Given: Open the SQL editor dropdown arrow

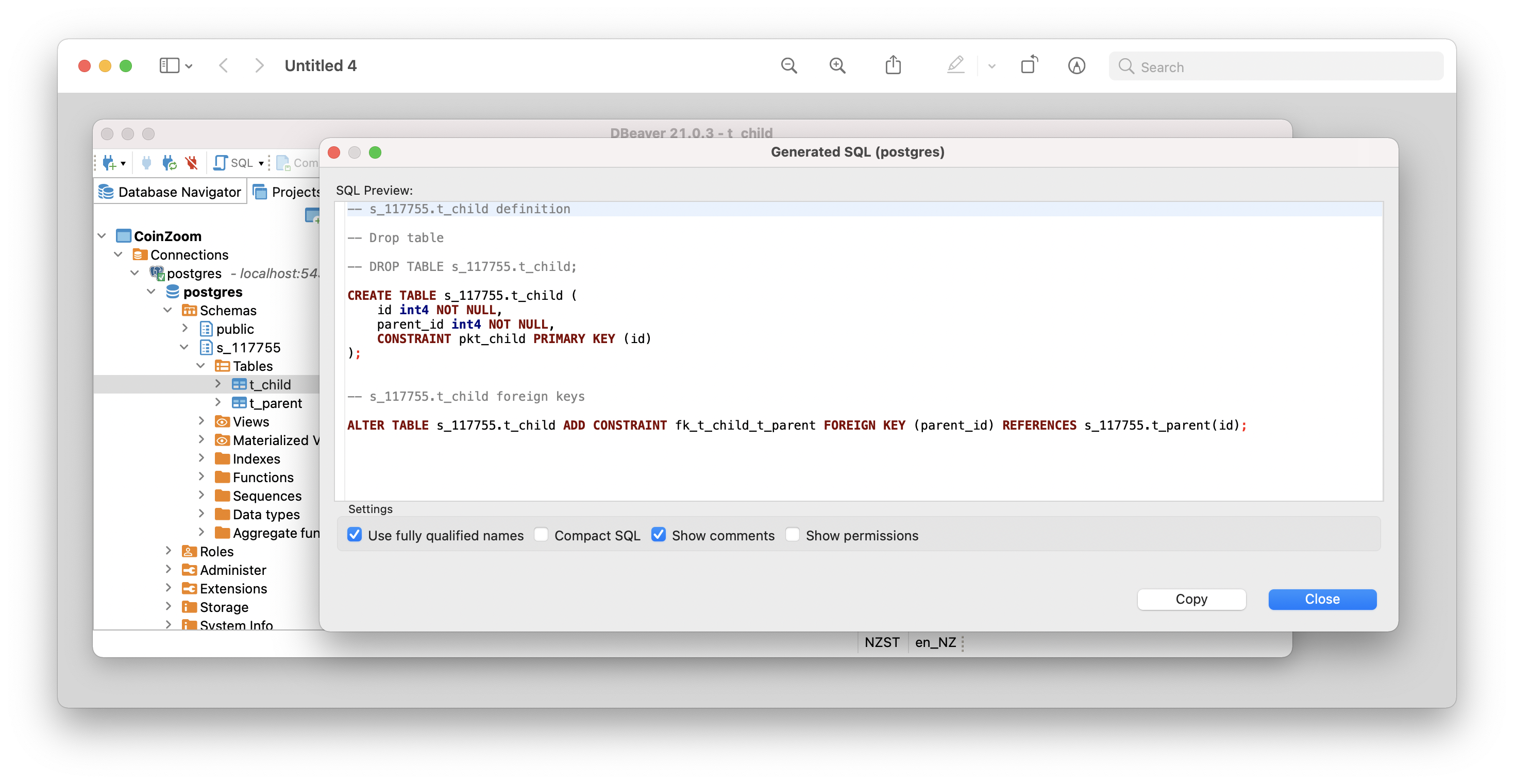Looking at the screenshot, I should click(261, 163).
